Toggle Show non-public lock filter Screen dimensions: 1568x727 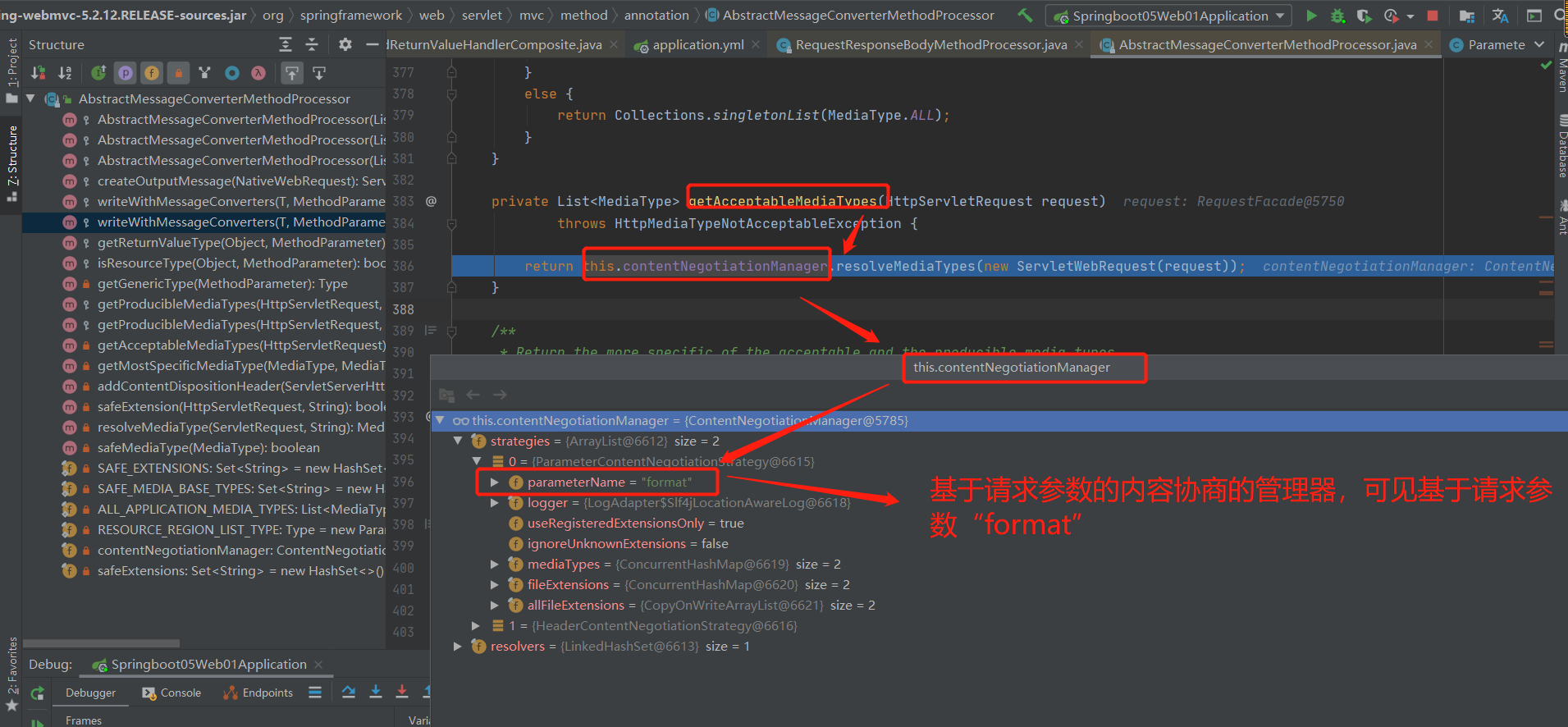[178, 73]
